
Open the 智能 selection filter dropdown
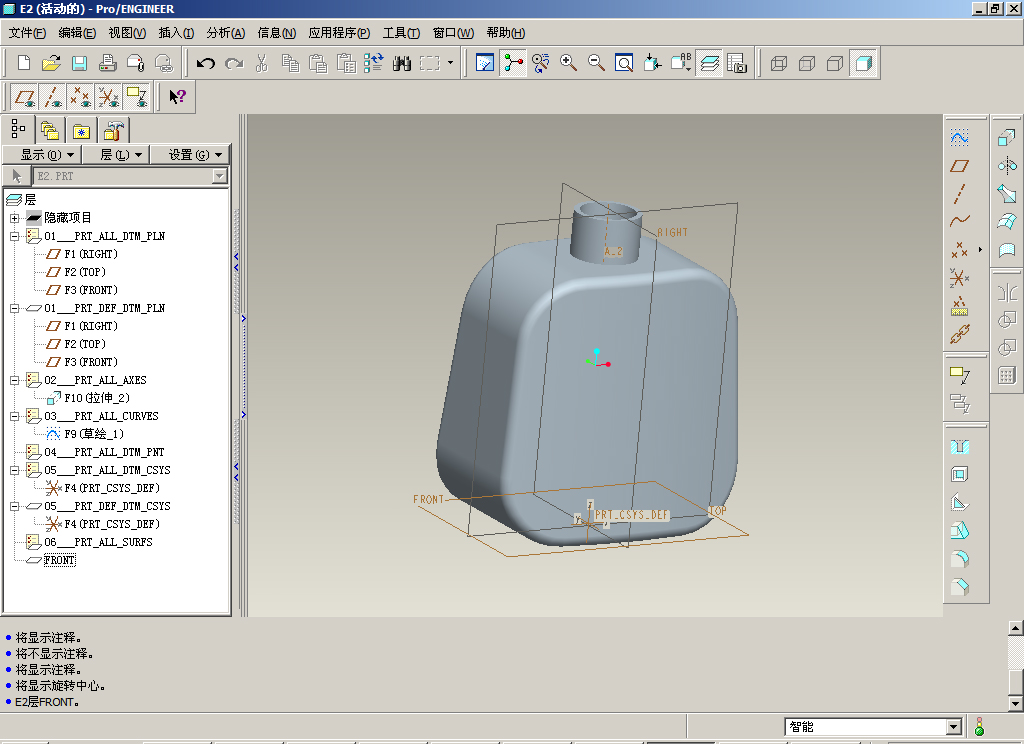click(953, 726)
